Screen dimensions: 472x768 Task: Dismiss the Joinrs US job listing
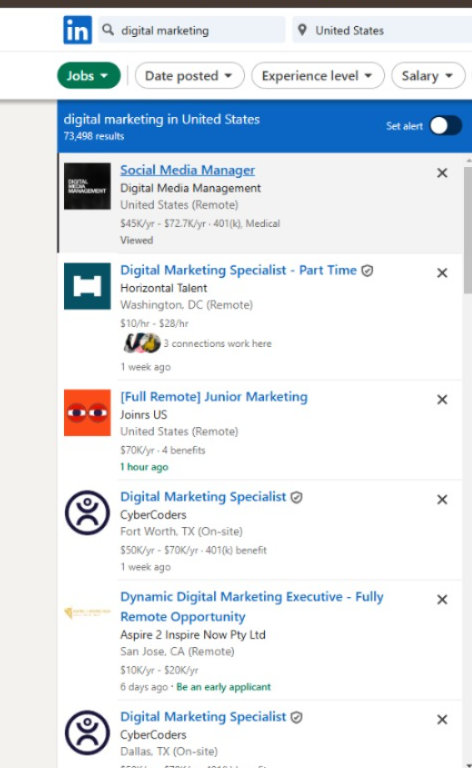[442, 400]
